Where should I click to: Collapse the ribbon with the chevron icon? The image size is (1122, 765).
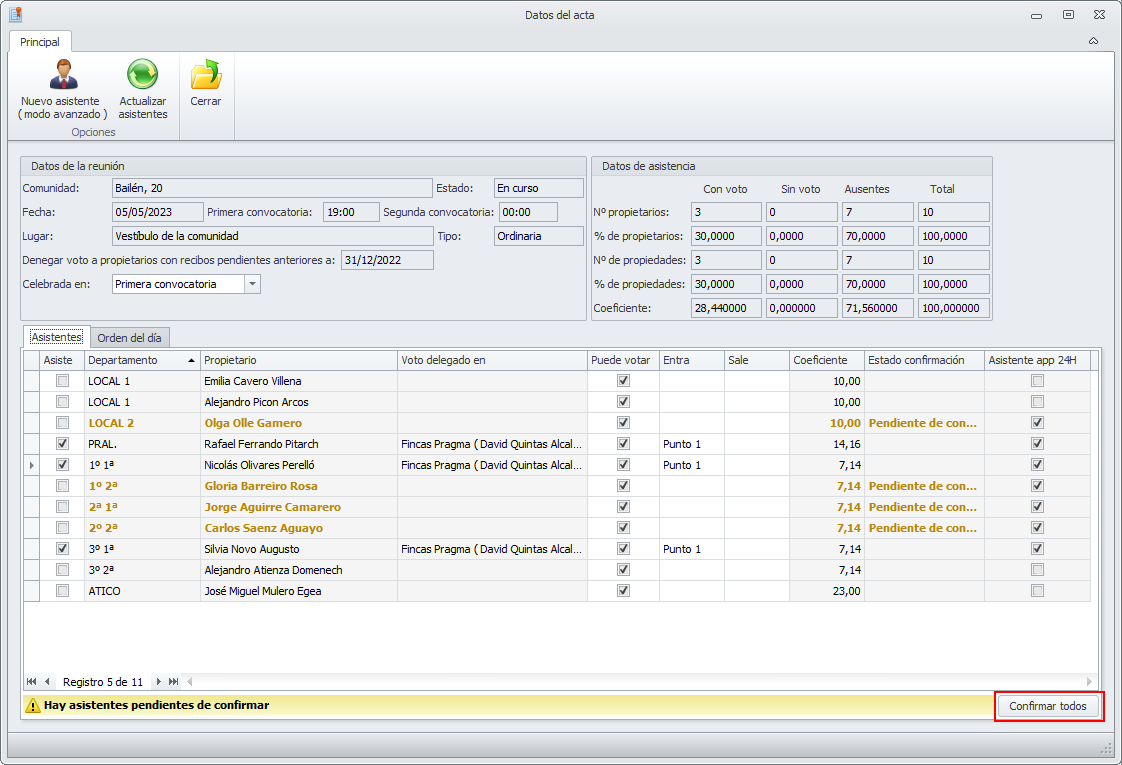point(1093,41)
